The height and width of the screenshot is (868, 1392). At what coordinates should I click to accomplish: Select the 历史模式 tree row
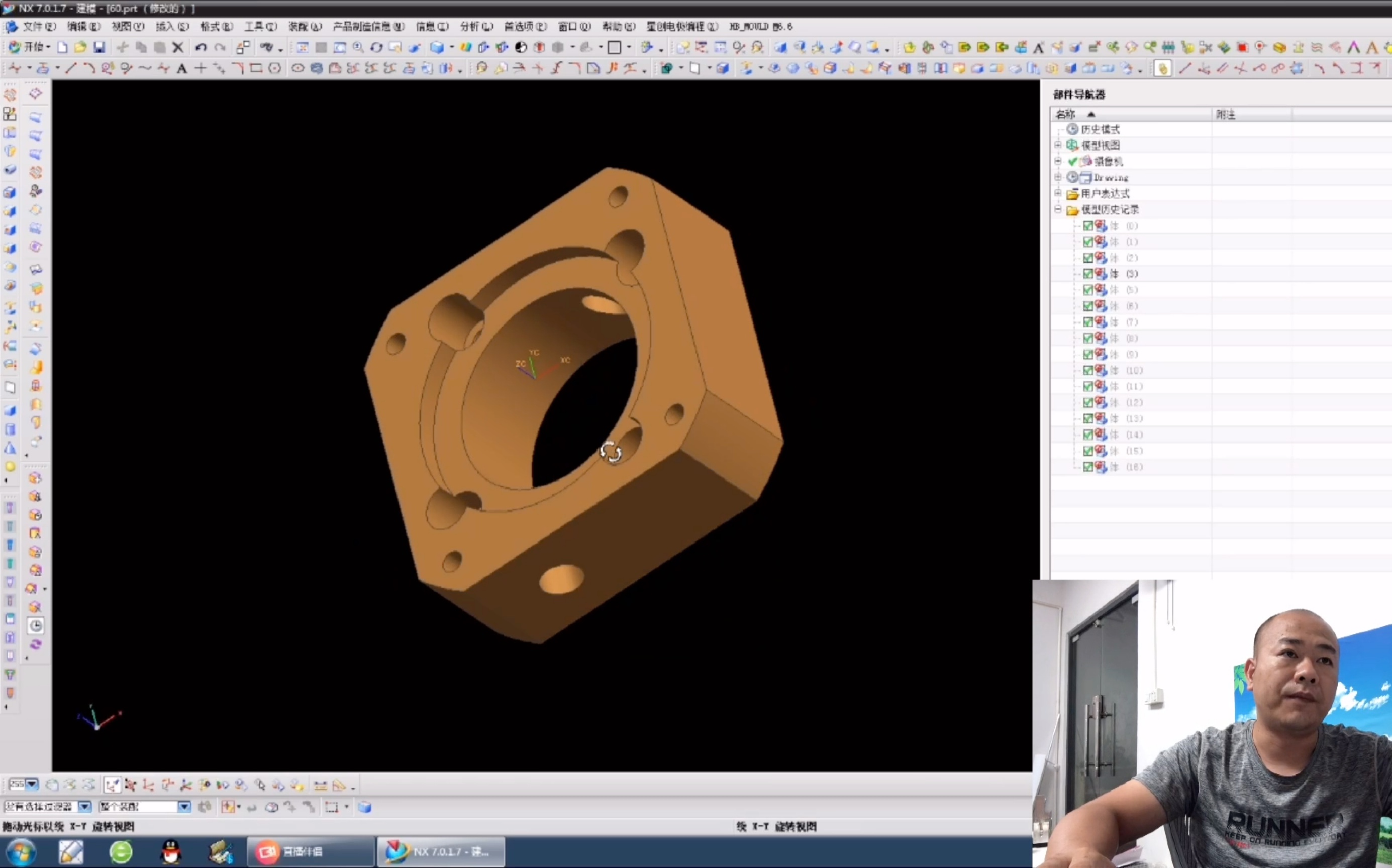(1100, 129)
